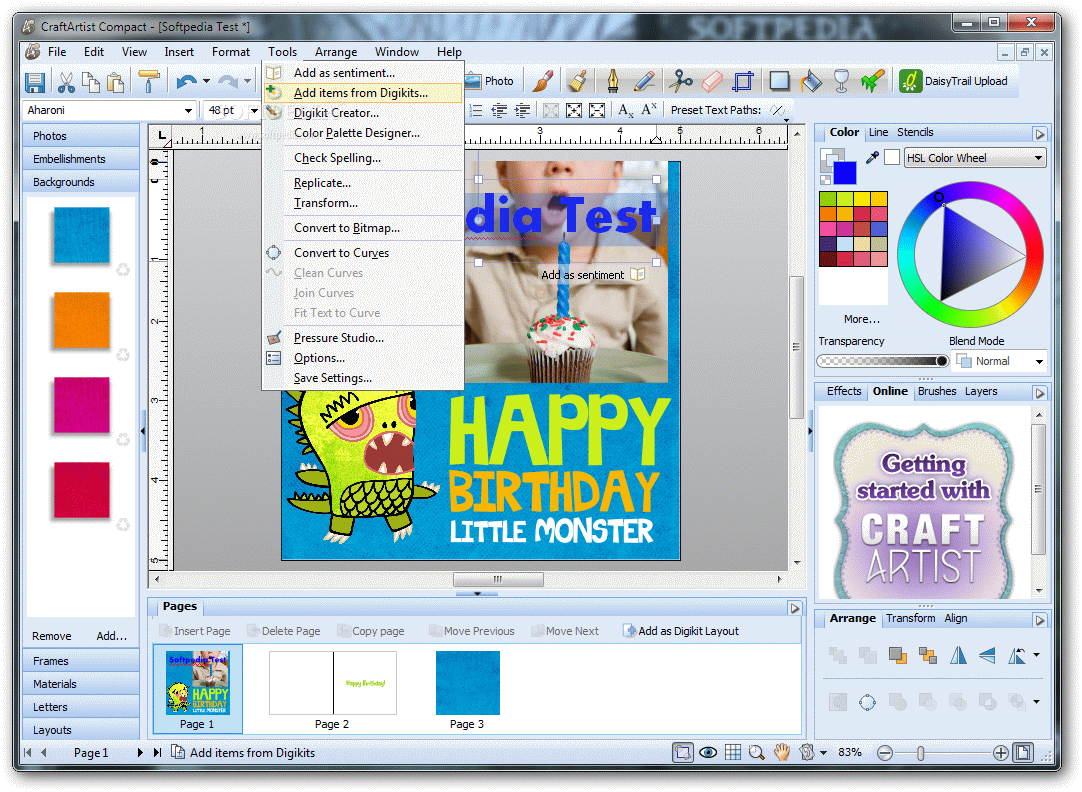Click Bring to Front arrange icon
Screen dimensions: 1082x792
tap(897, 655)
